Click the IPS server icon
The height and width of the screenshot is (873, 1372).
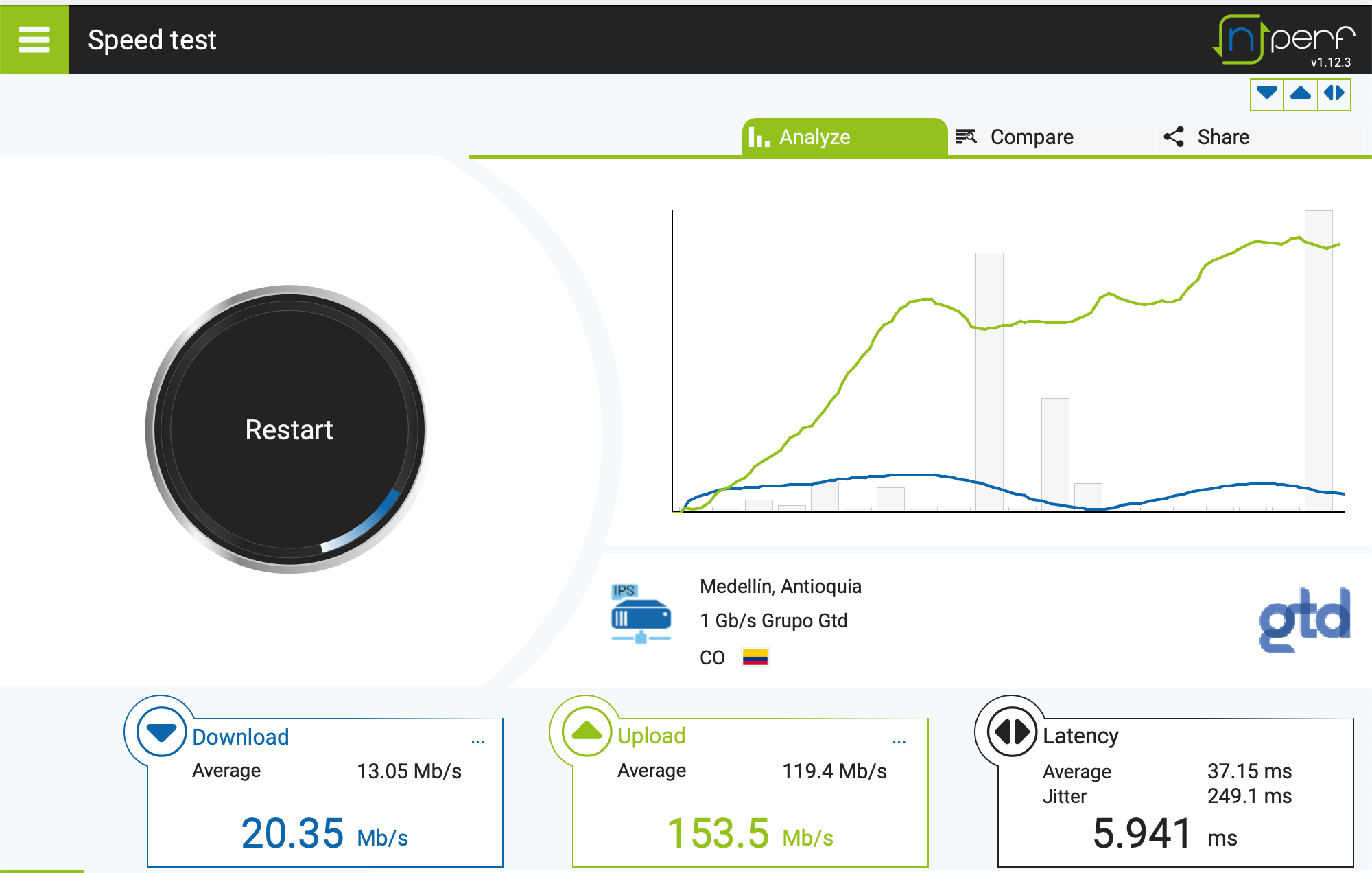pyautogui.click(x=641, y=614)
